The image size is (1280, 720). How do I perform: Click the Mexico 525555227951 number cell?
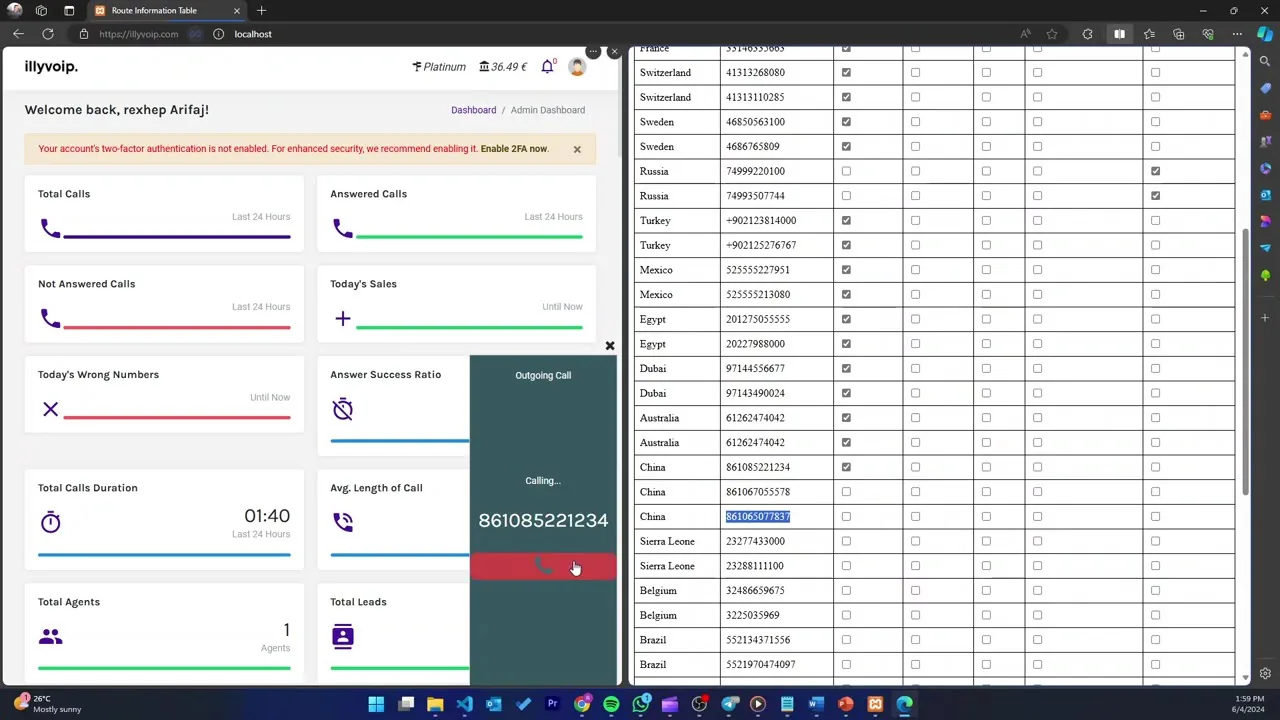(777, 270)
